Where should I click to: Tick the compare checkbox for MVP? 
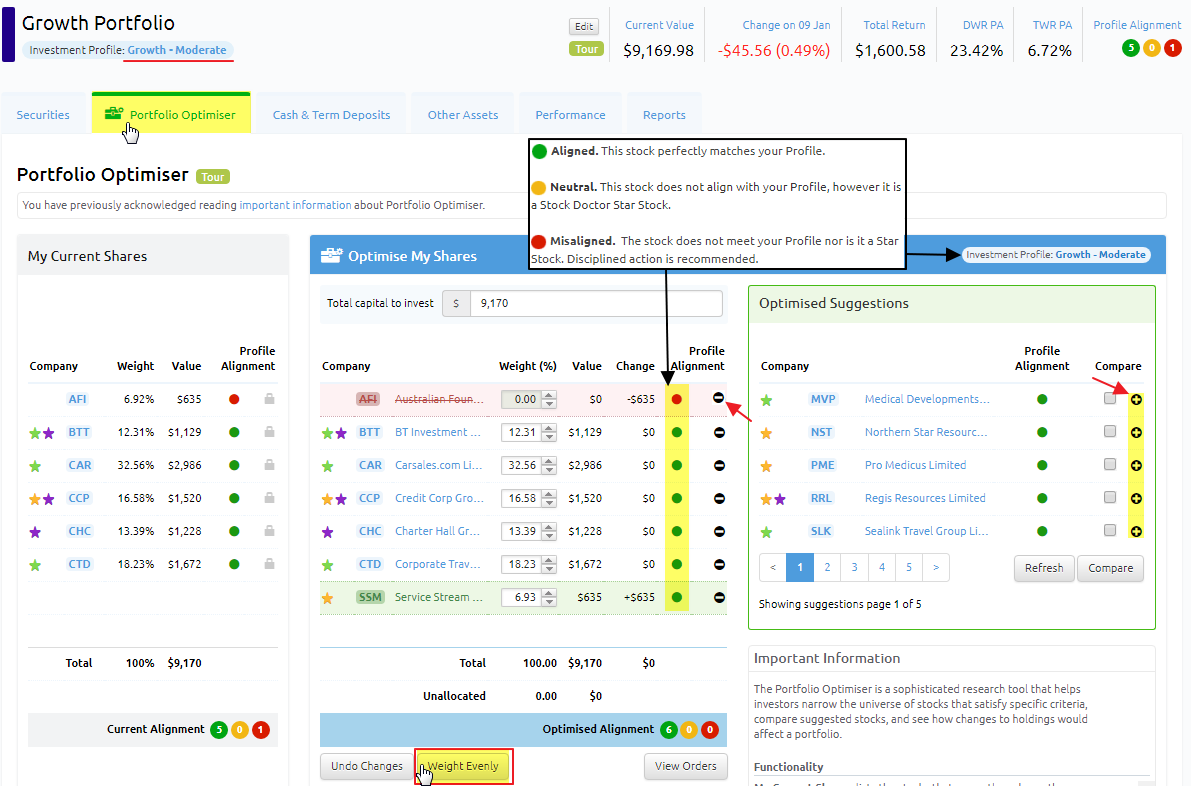coord(1110,398)
